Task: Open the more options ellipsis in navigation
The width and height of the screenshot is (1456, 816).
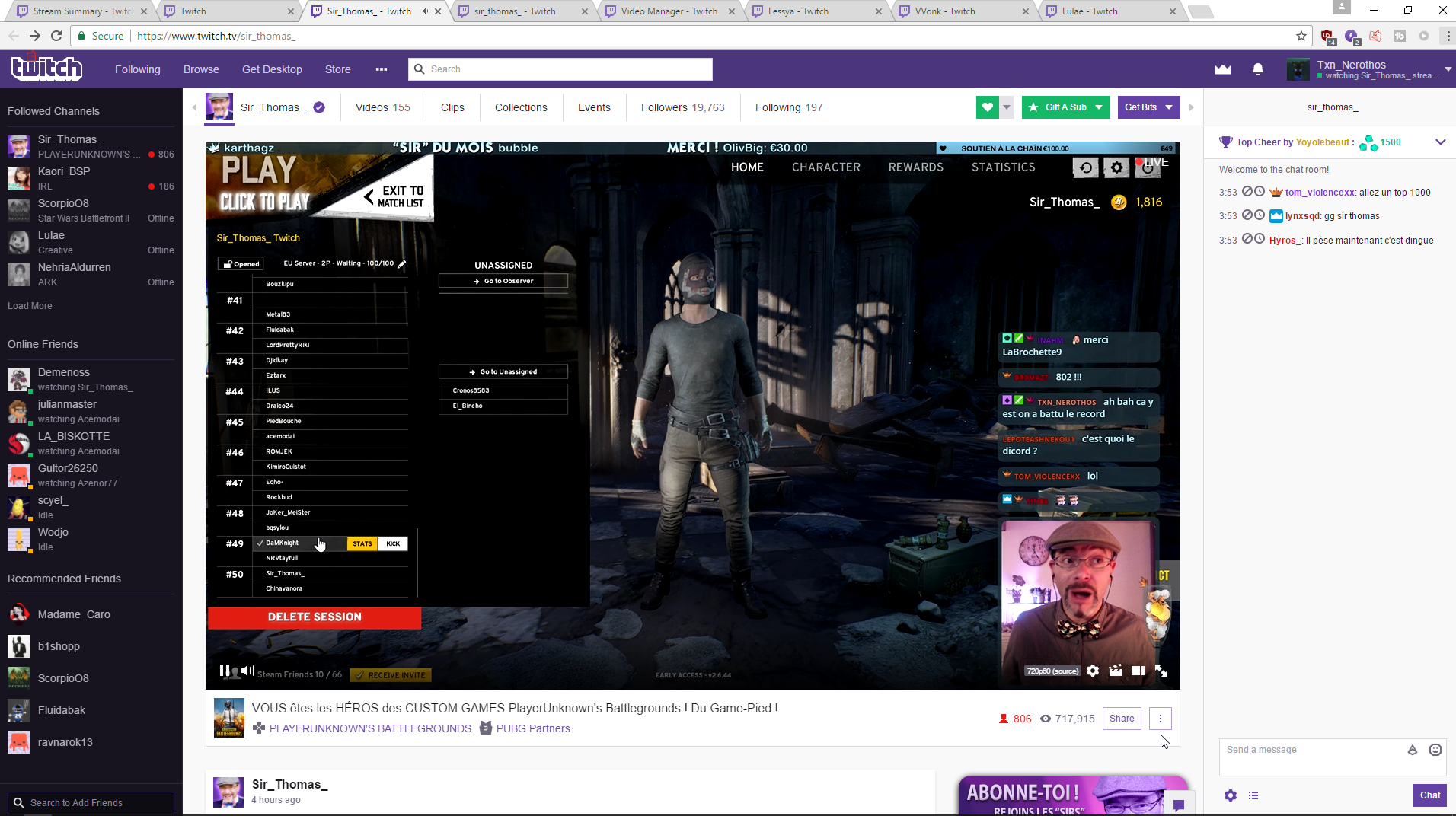Action: 382,69
